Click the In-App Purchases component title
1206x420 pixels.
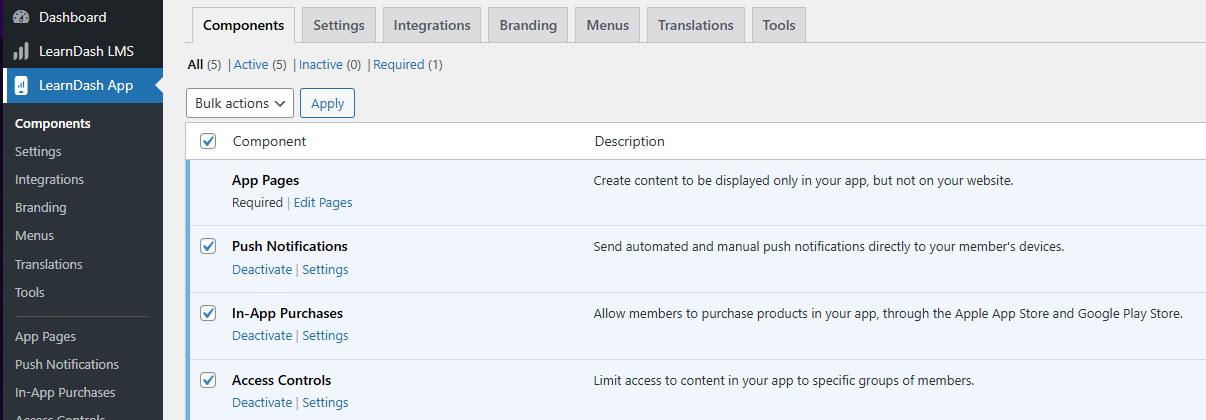(x=287, y=313)
